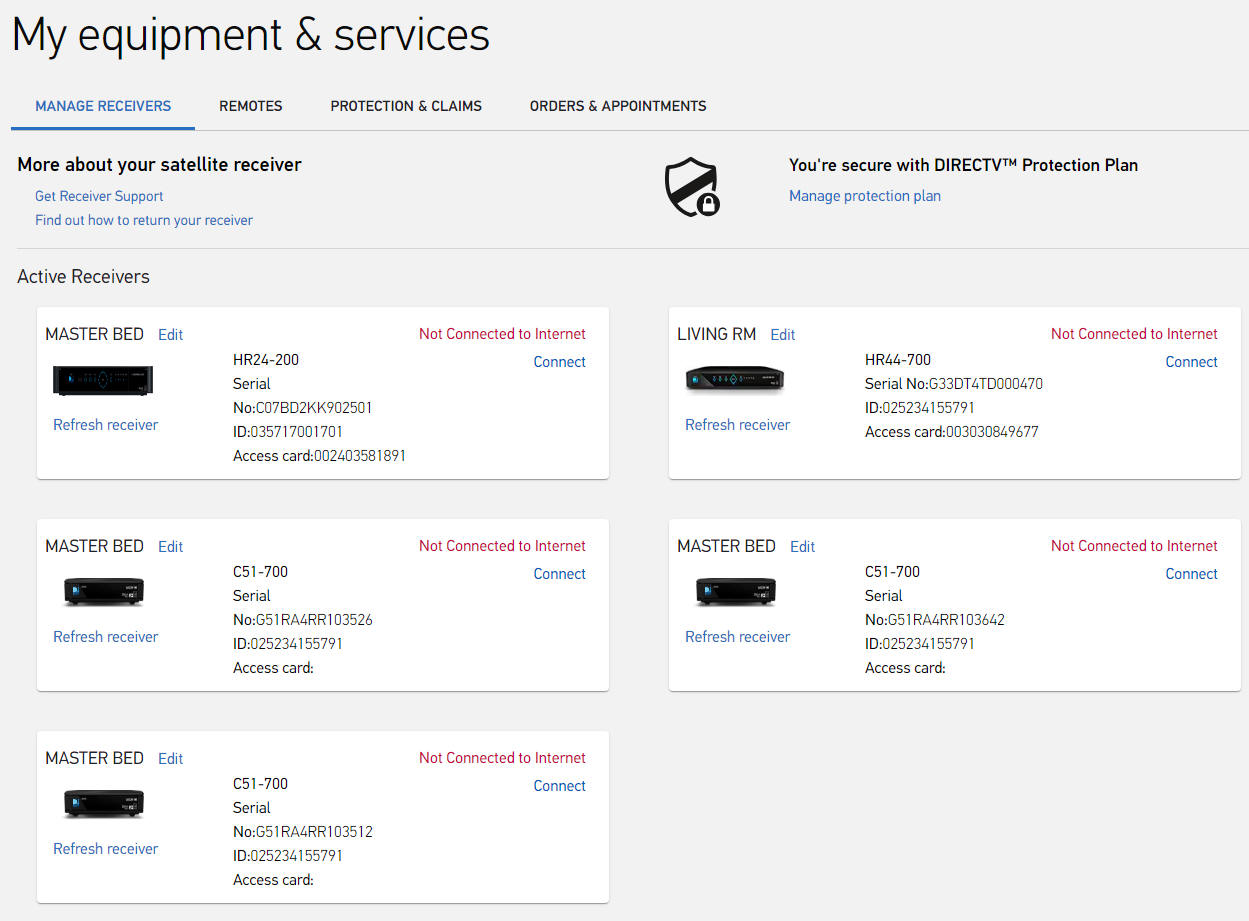Click serial number G33DT4TD000470
This screenshot has height=921, width=1249.
(x=984, y=384)
